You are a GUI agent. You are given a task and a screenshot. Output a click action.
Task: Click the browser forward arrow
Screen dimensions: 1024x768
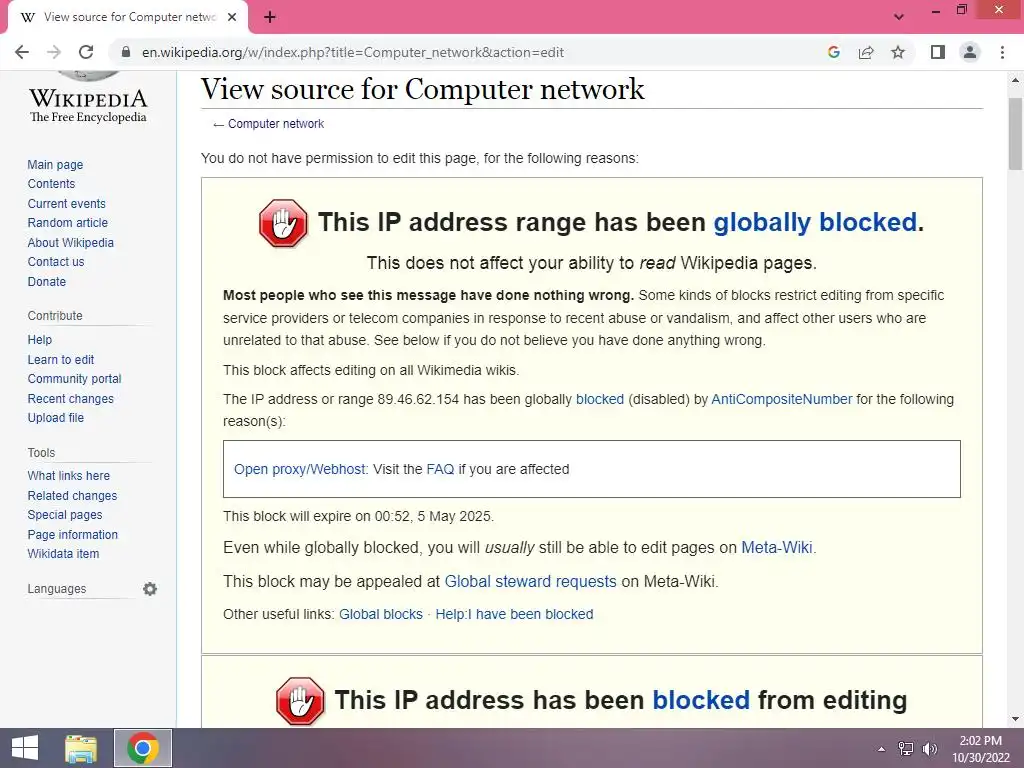tap(54, 52)
